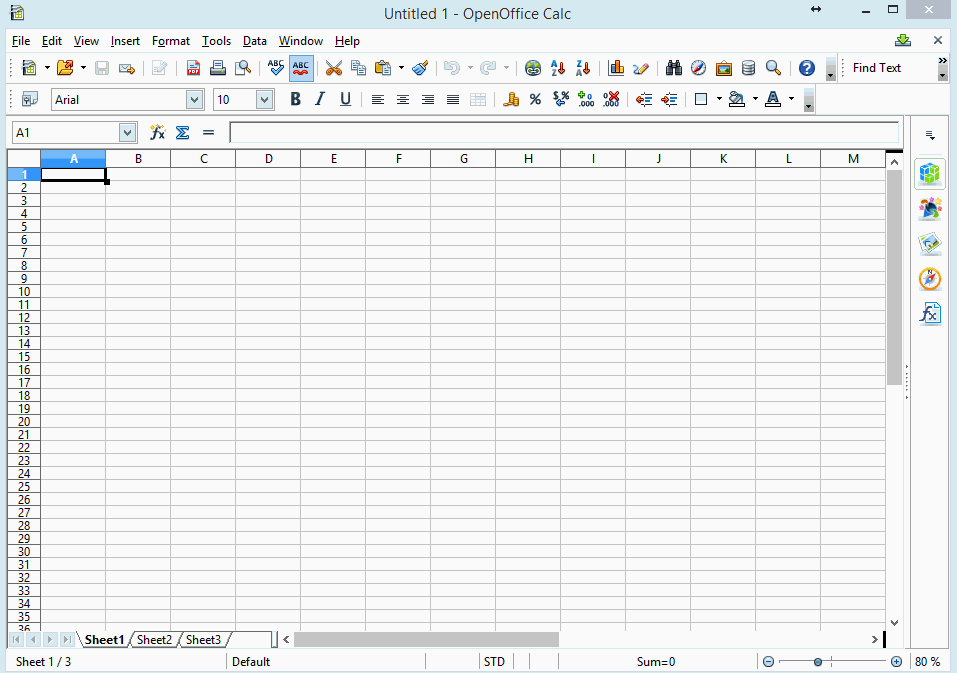
Task: Toggle Bold formatting
Action: [x=295, y=99]
